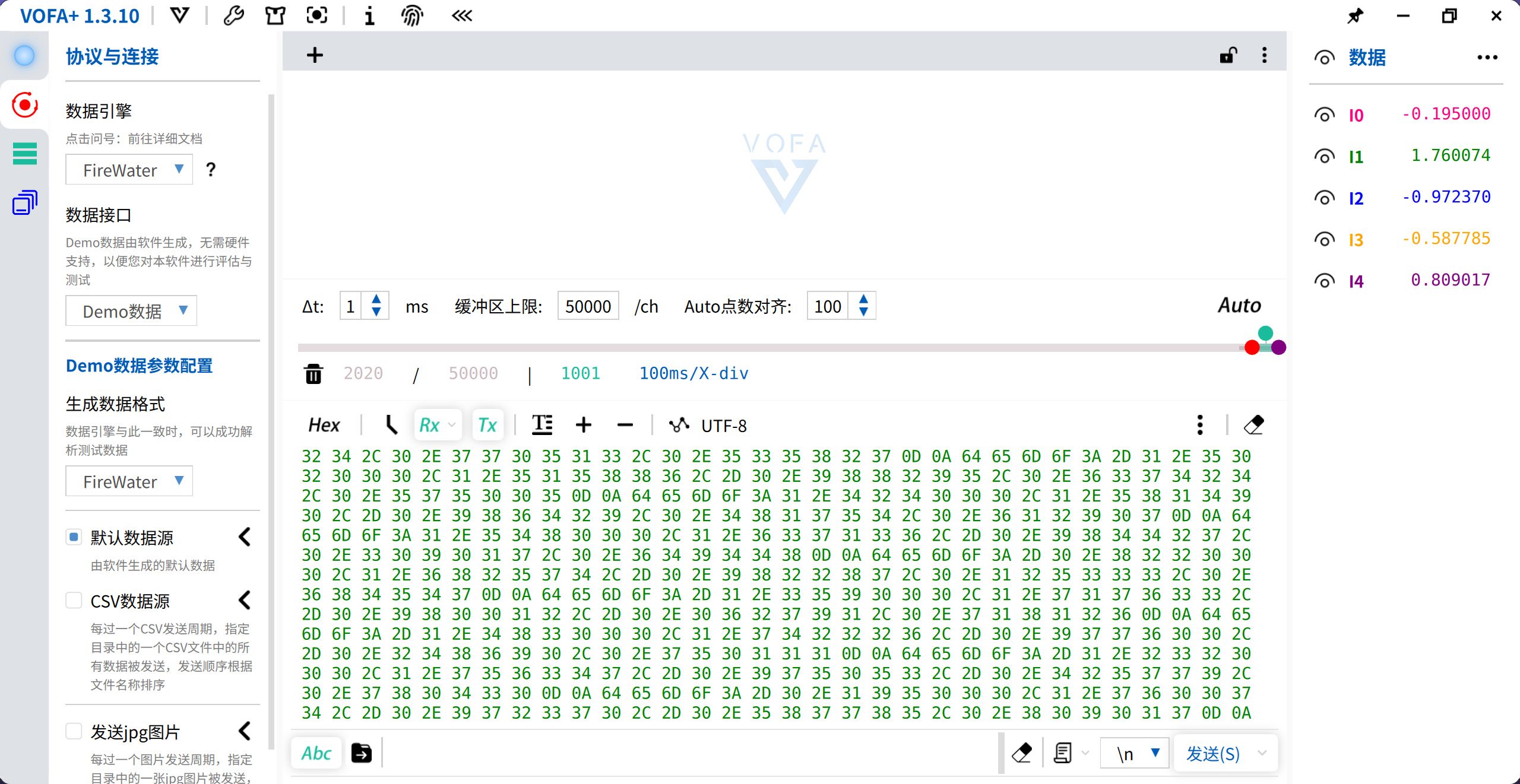Click the wrench settings icon in title bar
The height and width of the screenshot is (784, 1520).
point(233,15)
